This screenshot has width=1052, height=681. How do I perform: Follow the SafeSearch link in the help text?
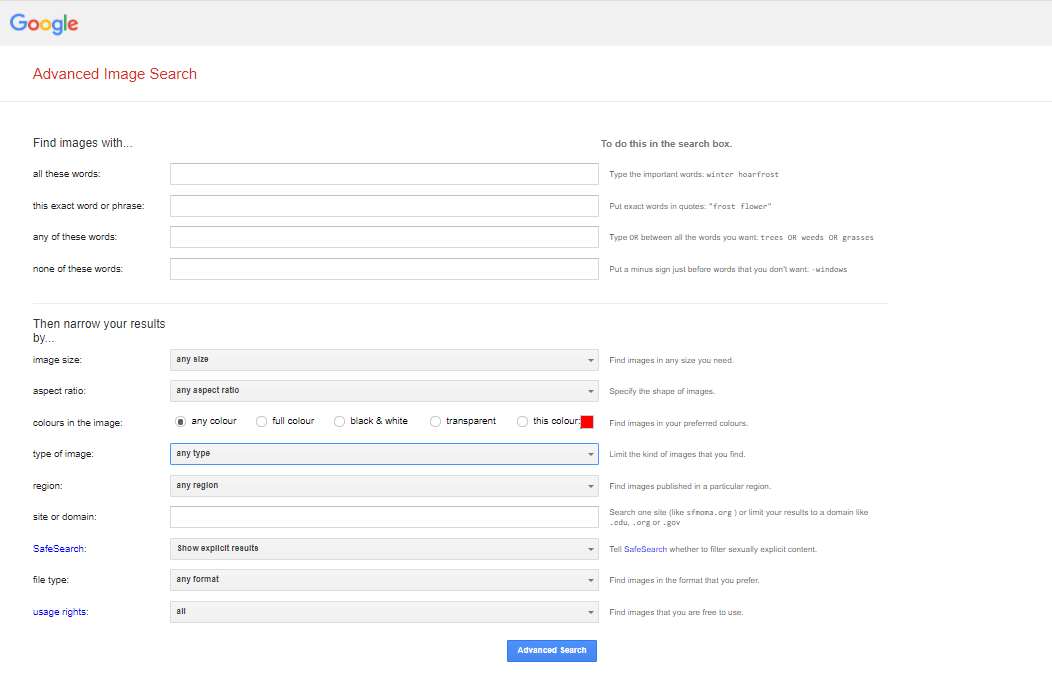pyautogui.click(x=645, y=549)
